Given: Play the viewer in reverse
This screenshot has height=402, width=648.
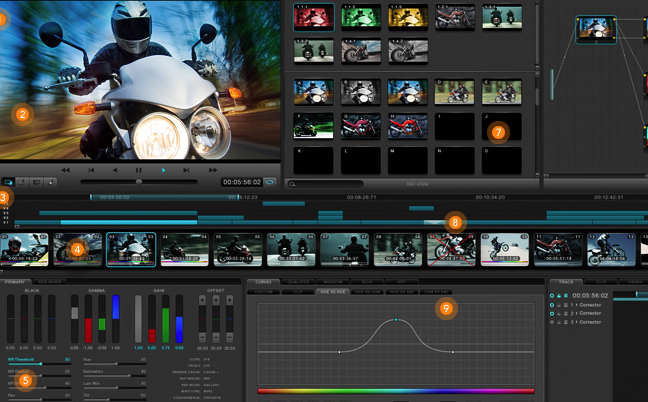Looking at the screenshot, I should click(x=115, y=170).
